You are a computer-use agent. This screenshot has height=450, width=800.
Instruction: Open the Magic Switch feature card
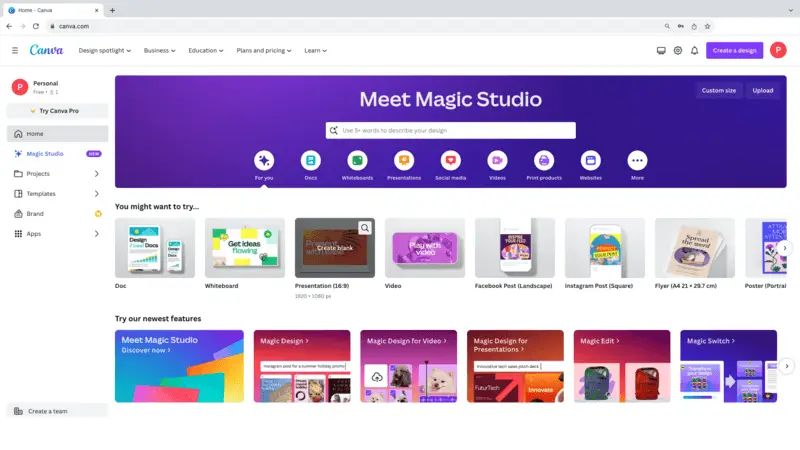[x=729, y=366]
